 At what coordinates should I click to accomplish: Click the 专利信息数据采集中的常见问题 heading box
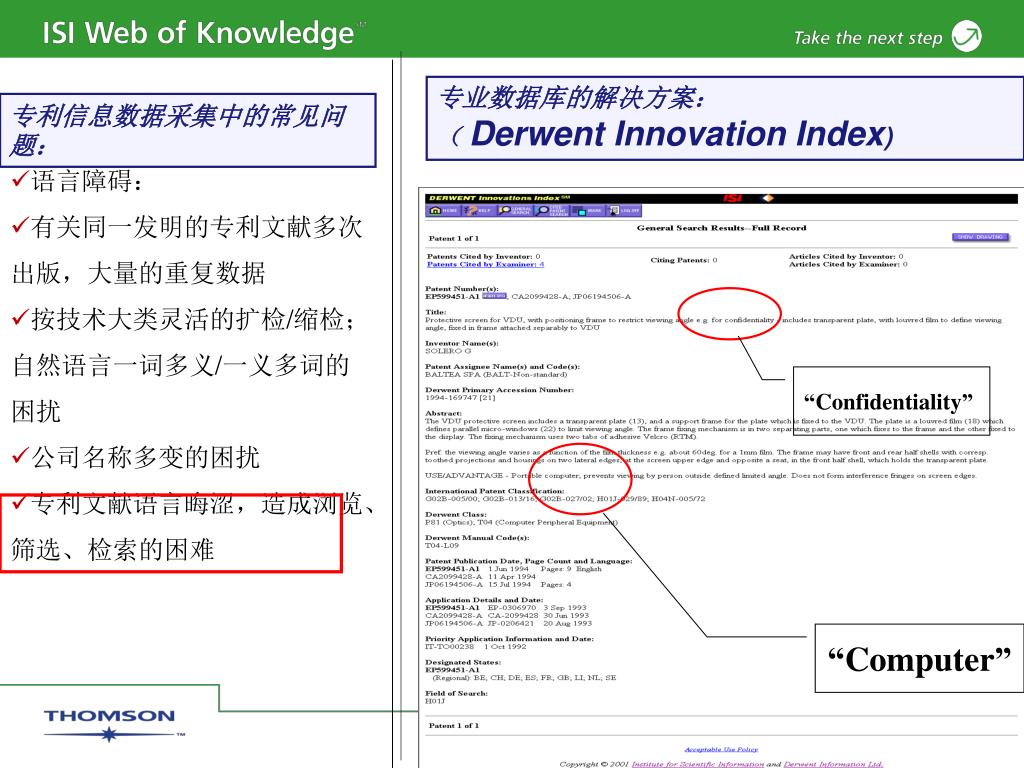(x=188, y=130)
